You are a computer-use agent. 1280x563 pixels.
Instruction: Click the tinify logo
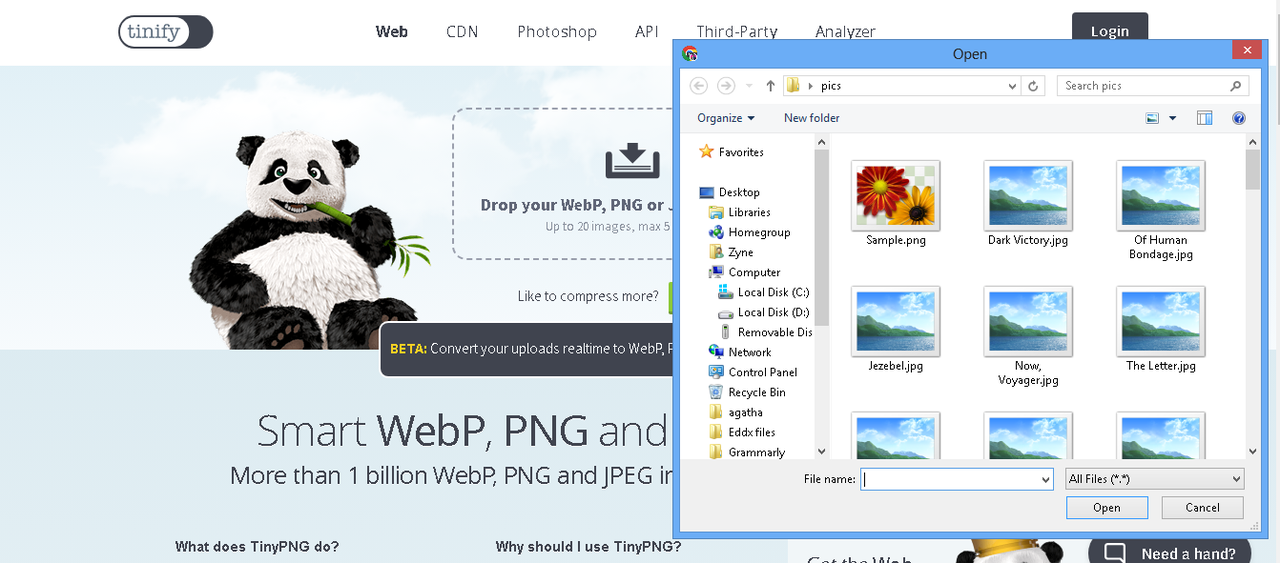pyautogui.click(x=166, y=31)
